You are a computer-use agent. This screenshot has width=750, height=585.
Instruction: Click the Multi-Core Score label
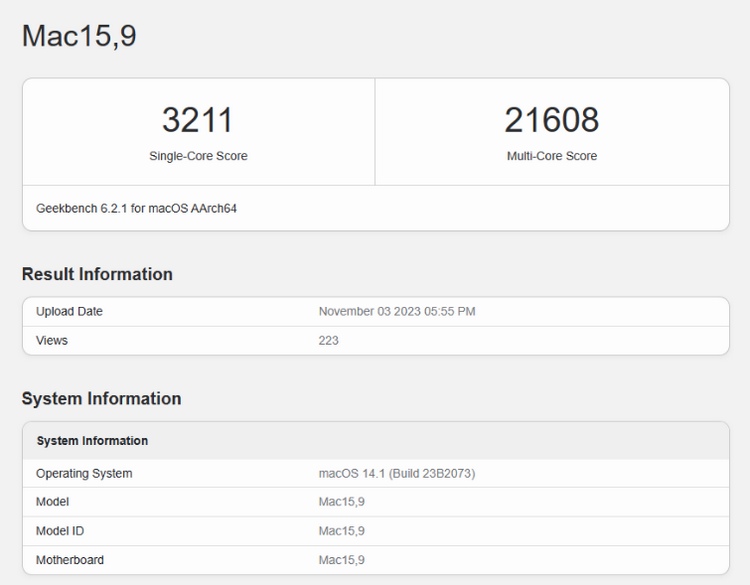551,156
